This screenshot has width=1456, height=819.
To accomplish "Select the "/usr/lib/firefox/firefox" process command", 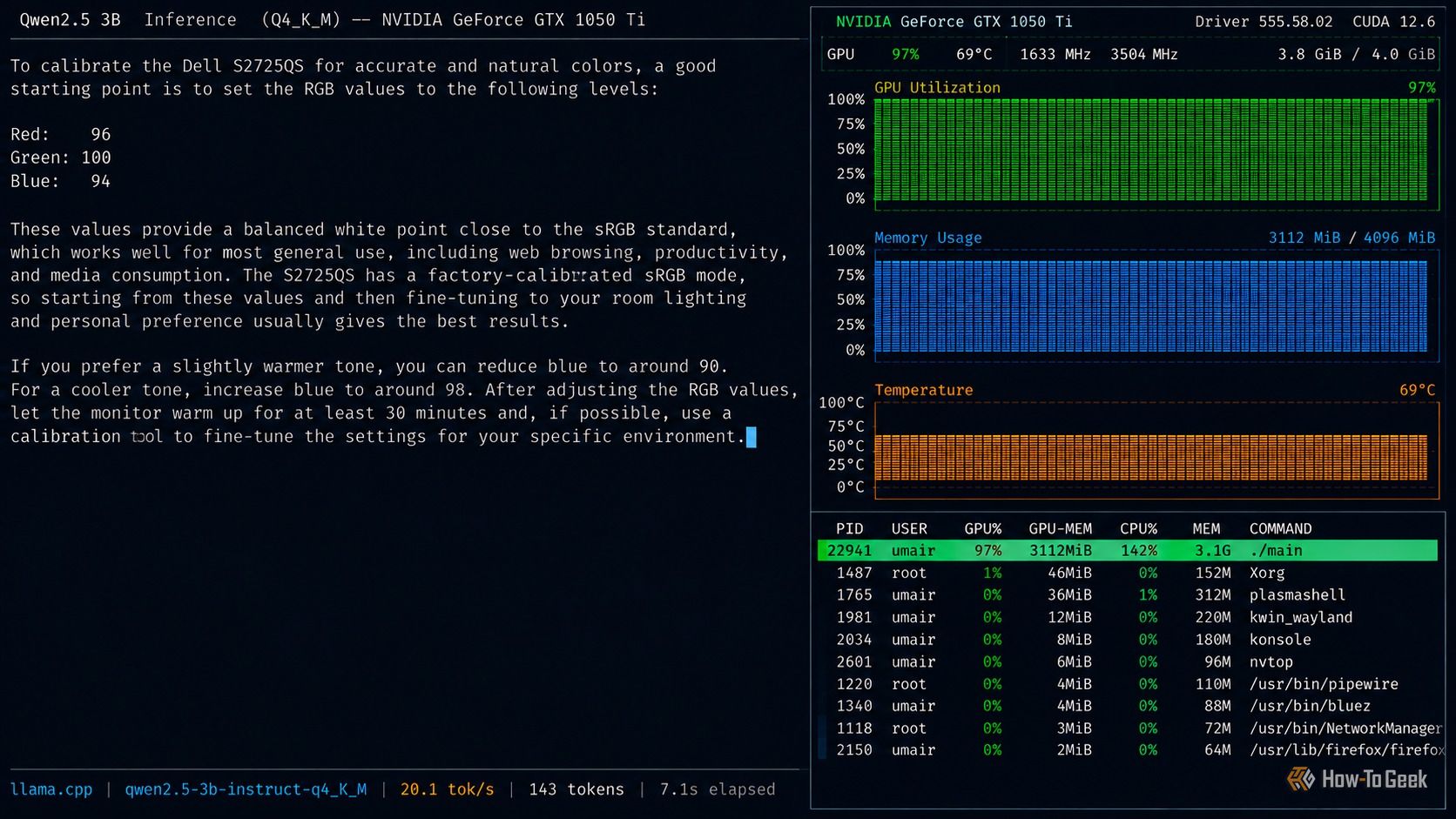I will [1347, 749].
